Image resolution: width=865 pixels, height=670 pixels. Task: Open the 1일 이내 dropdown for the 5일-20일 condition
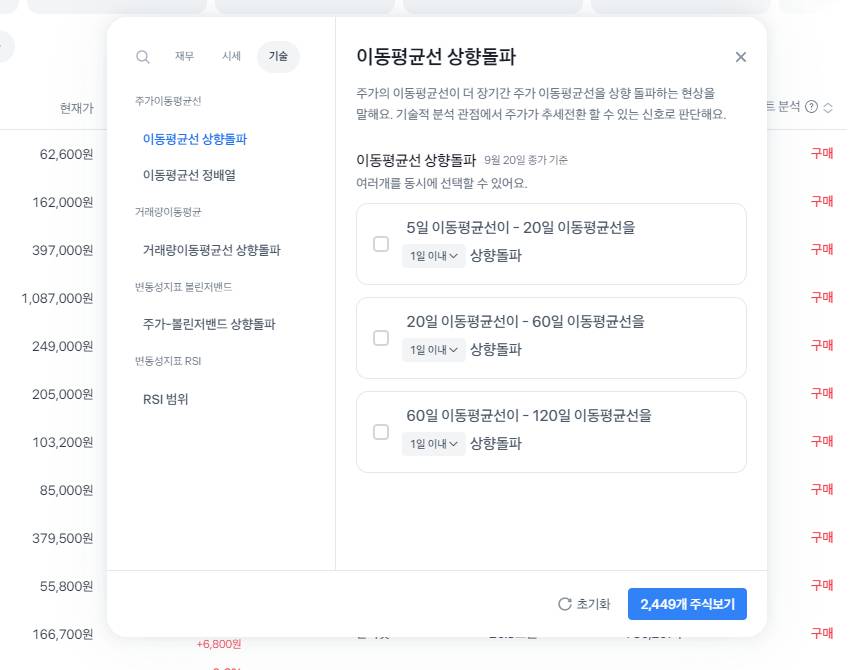[x=433, y=255]
